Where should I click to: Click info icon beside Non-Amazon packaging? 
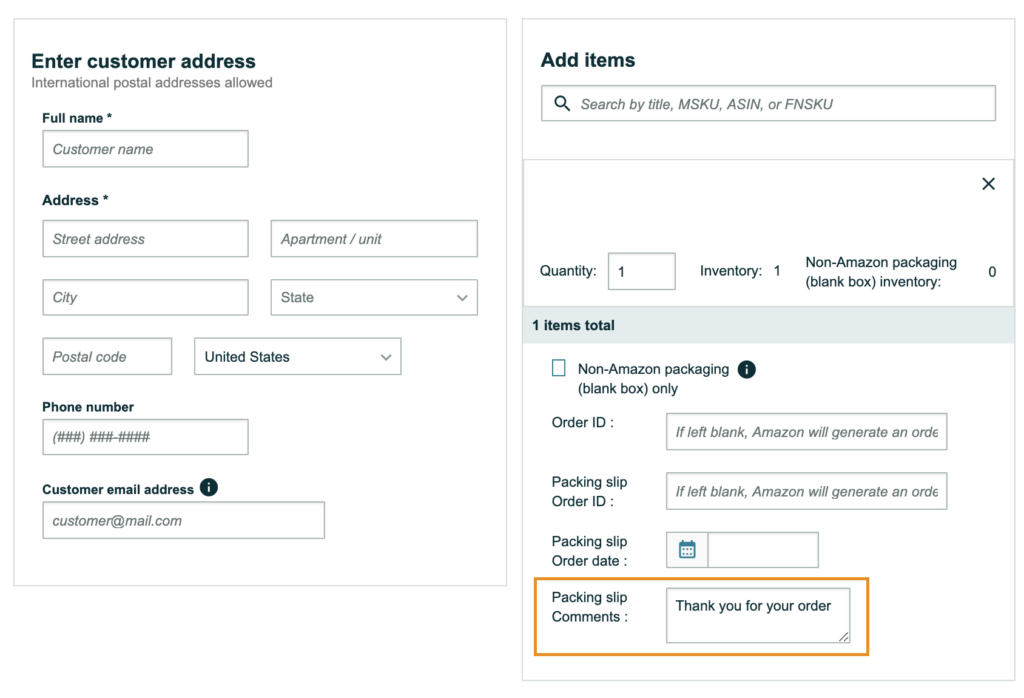tap(746, 370)
